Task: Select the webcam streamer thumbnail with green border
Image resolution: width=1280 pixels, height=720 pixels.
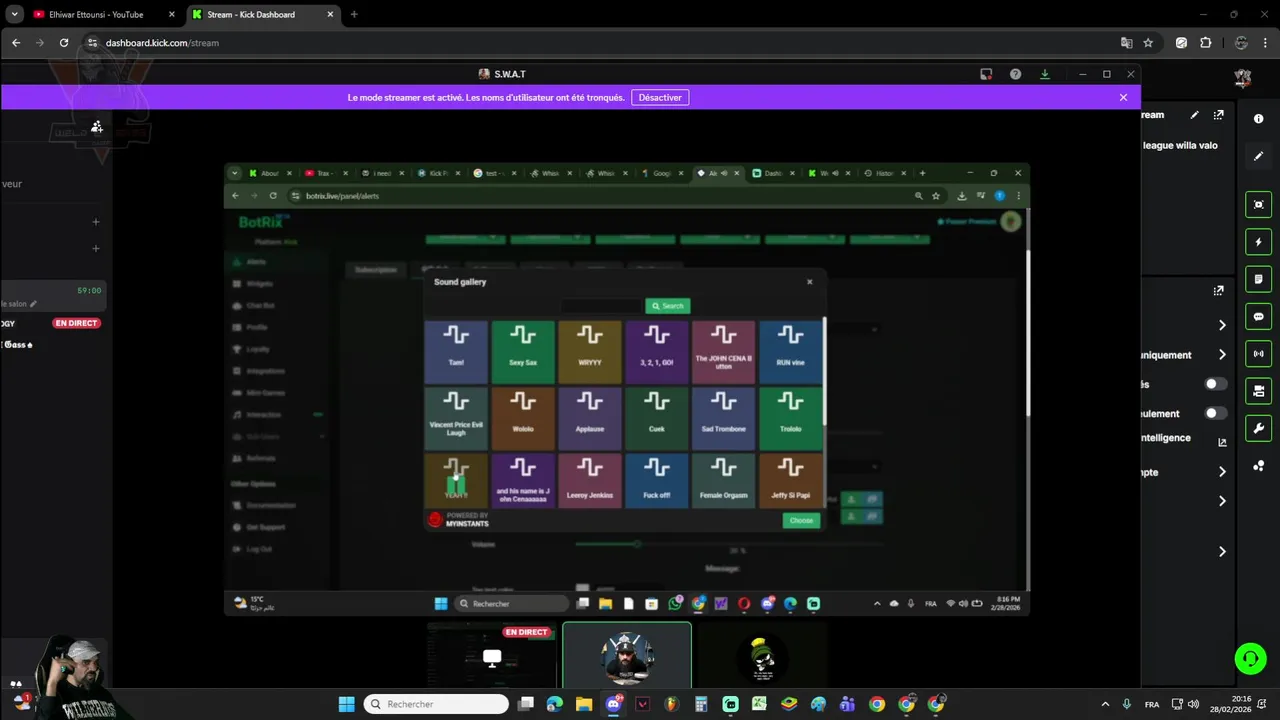Action: point(627,654)
